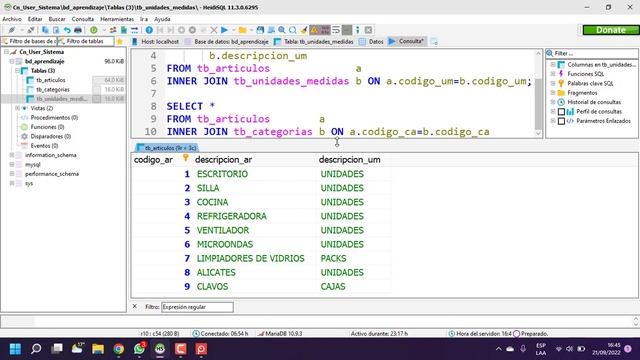
Task: Collapse the bd_aprendizaje database node
Action: pyautogui.click(x=12, y=61)
